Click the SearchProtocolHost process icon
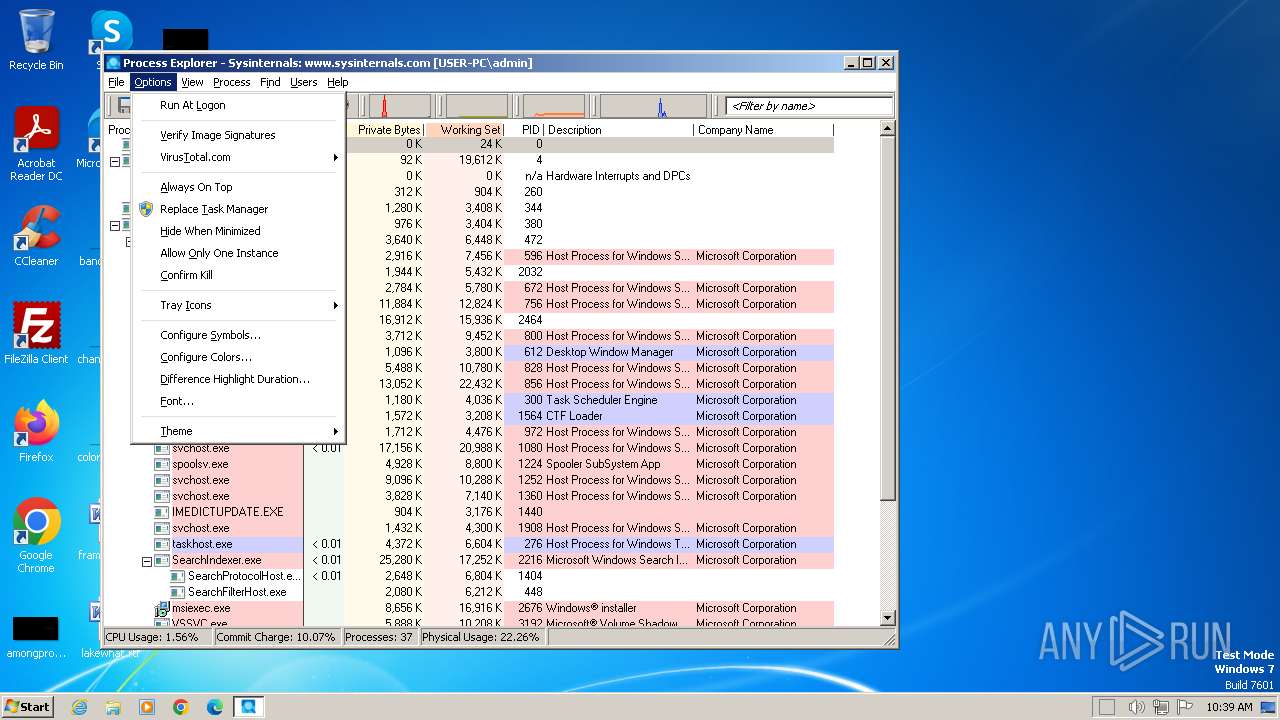1280x720 pixels. click(177, 576)
